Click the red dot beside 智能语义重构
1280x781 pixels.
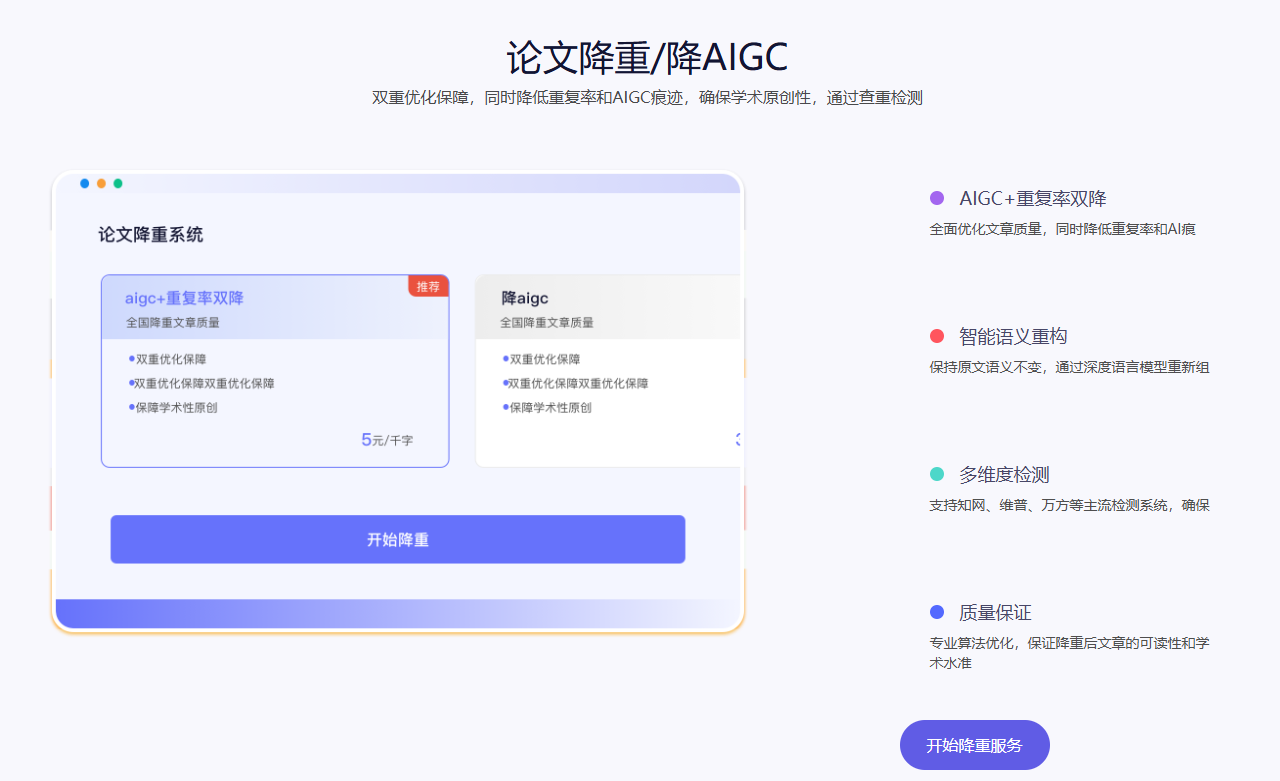pos(937,336)
